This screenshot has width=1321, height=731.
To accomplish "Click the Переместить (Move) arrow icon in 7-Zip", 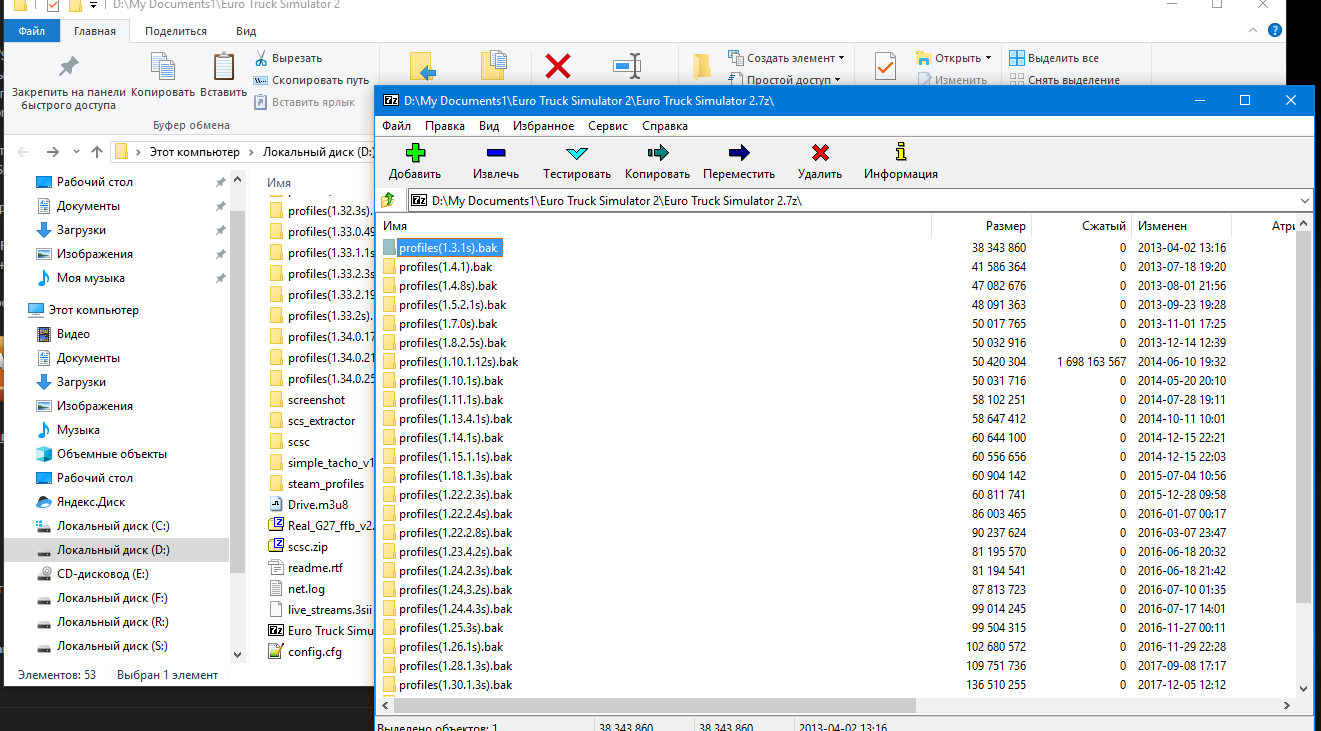I will click(x=739, y=153).
